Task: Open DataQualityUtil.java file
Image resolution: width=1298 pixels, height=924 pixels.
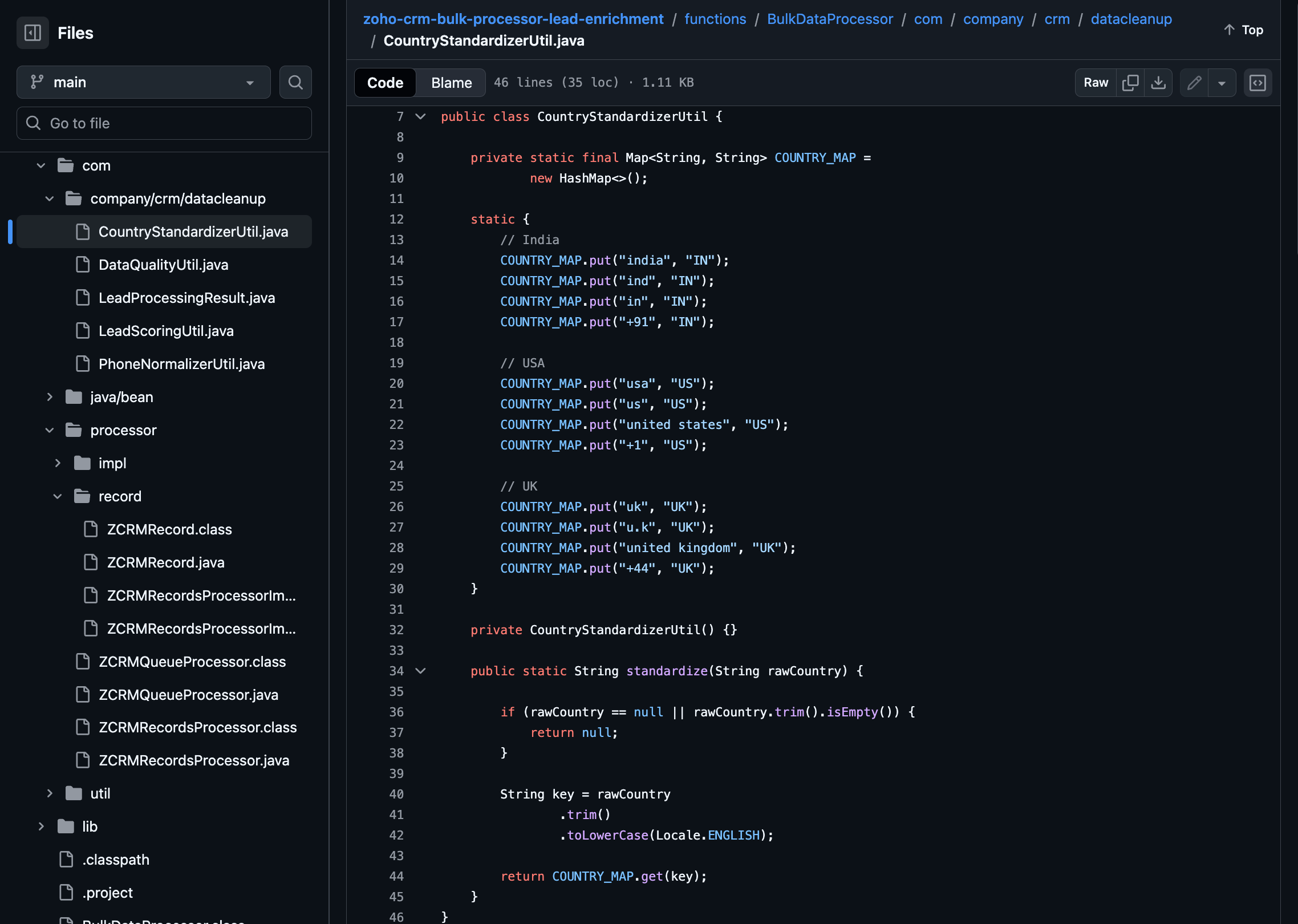Action: coord(163,265)
